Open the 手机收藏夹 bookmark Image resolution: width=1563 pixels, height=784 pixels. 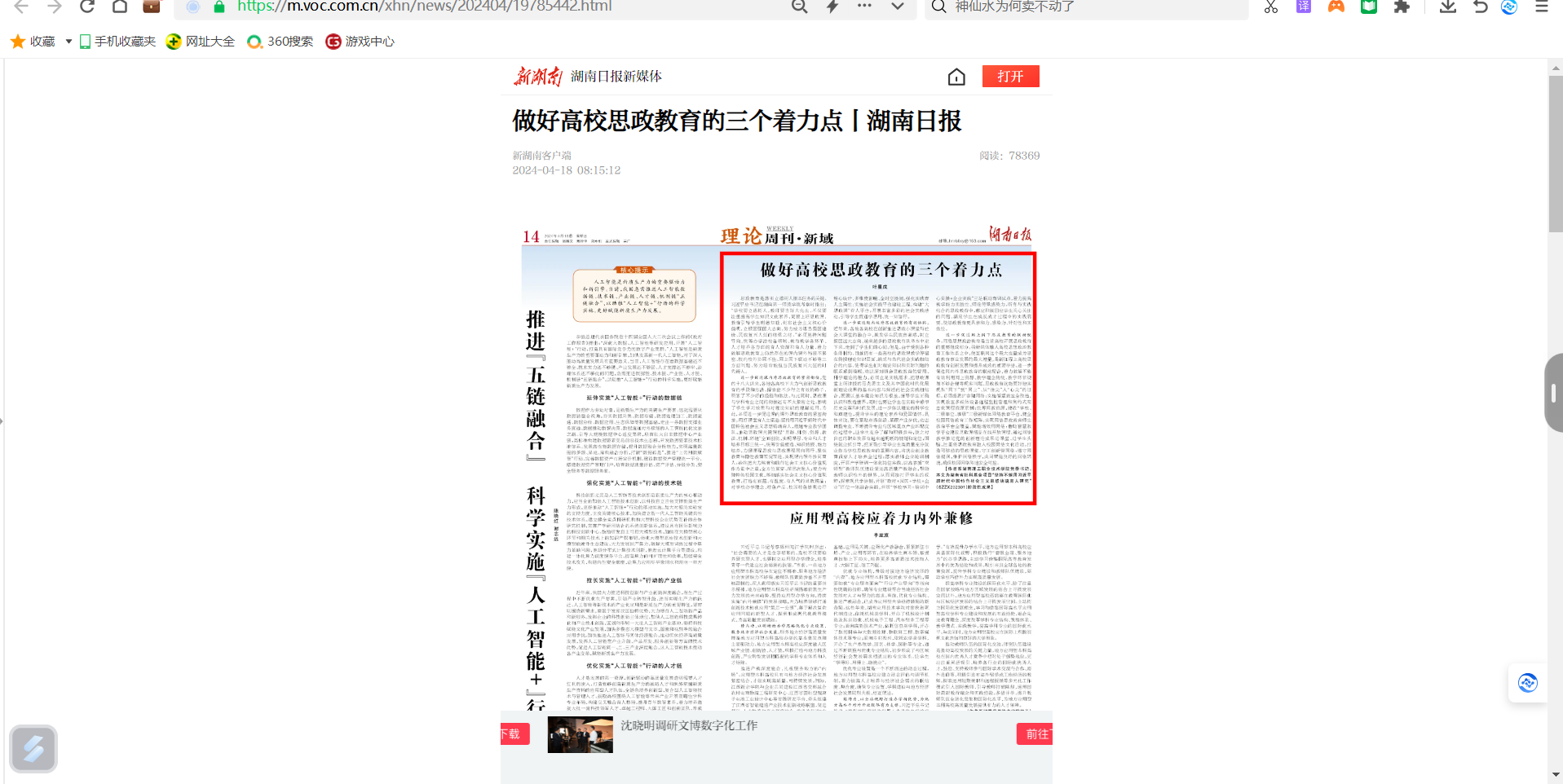click(117, 42)
